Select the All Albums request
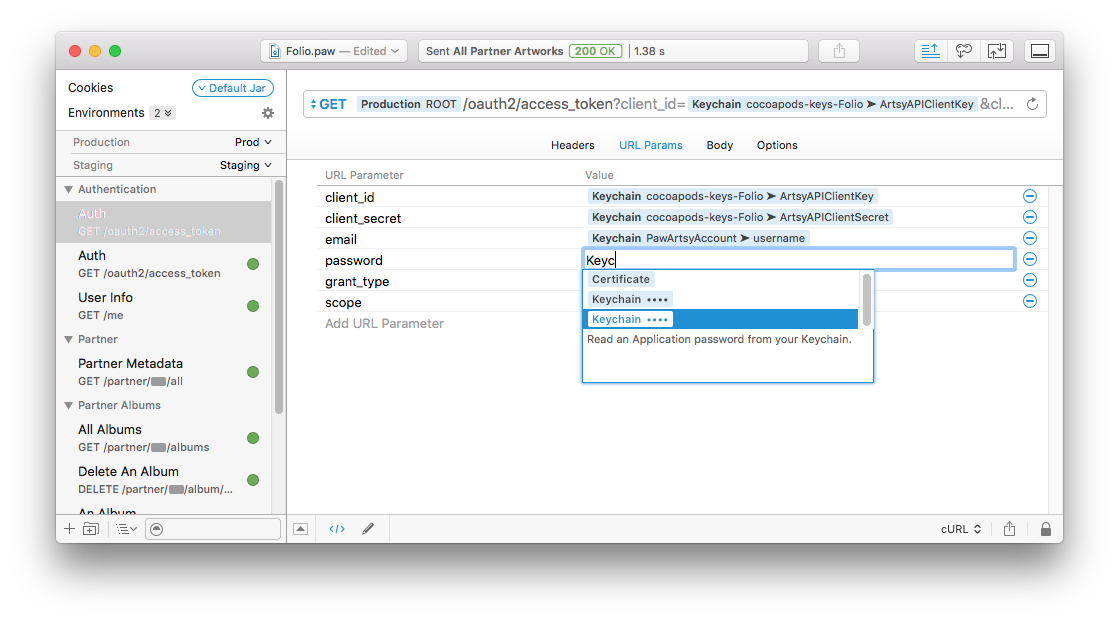 pos(164,438)
